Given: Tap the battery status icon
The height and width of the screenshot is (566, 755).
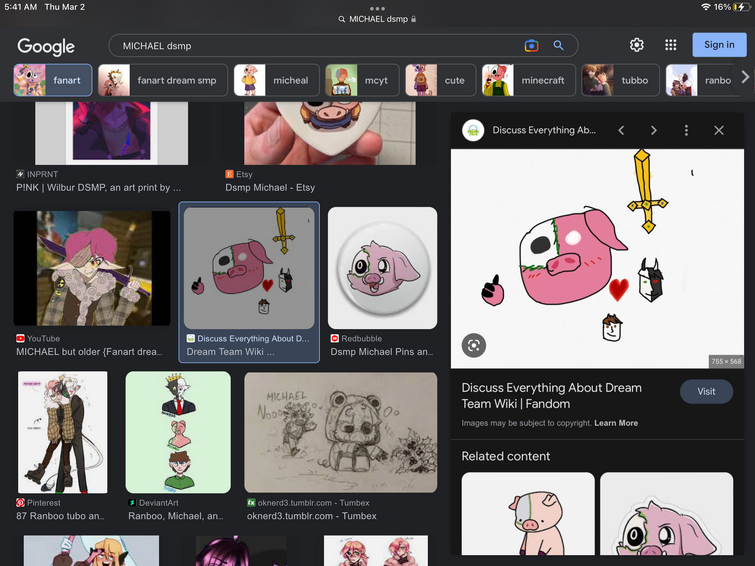Looking at the screenshot, I should pos(741,7).
